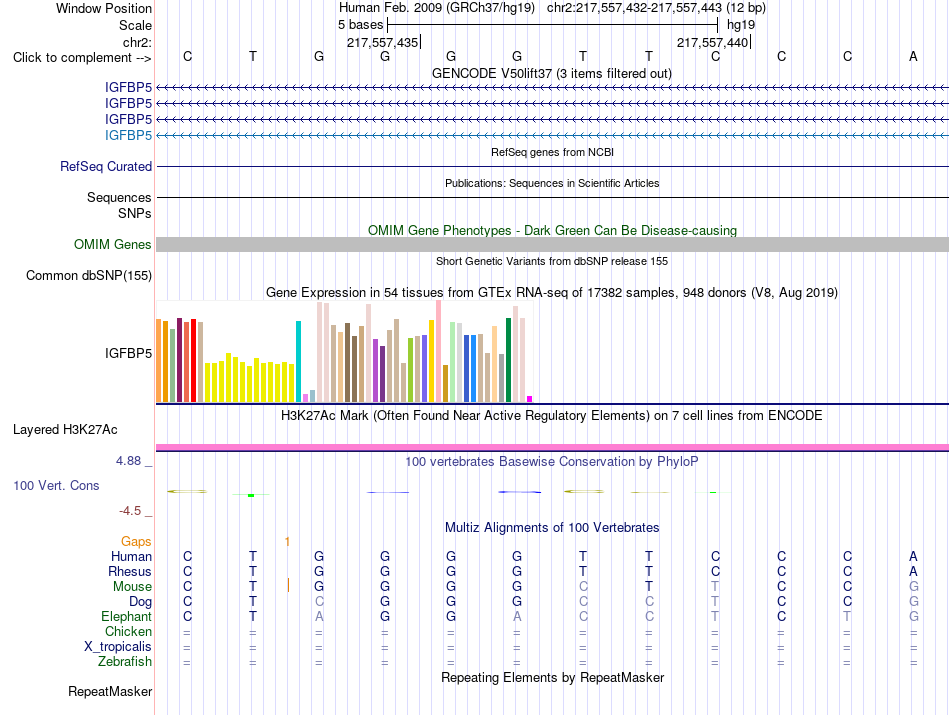Click base 'A' in the complement sequence row

tap(913, 56)
